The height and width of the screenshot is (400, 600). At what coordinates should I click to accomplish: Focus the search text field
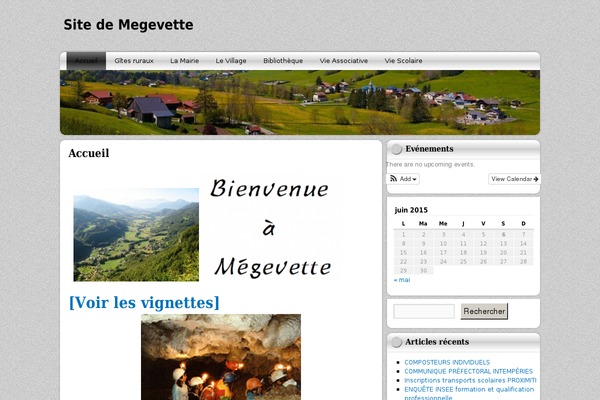(x=424, y=311)
